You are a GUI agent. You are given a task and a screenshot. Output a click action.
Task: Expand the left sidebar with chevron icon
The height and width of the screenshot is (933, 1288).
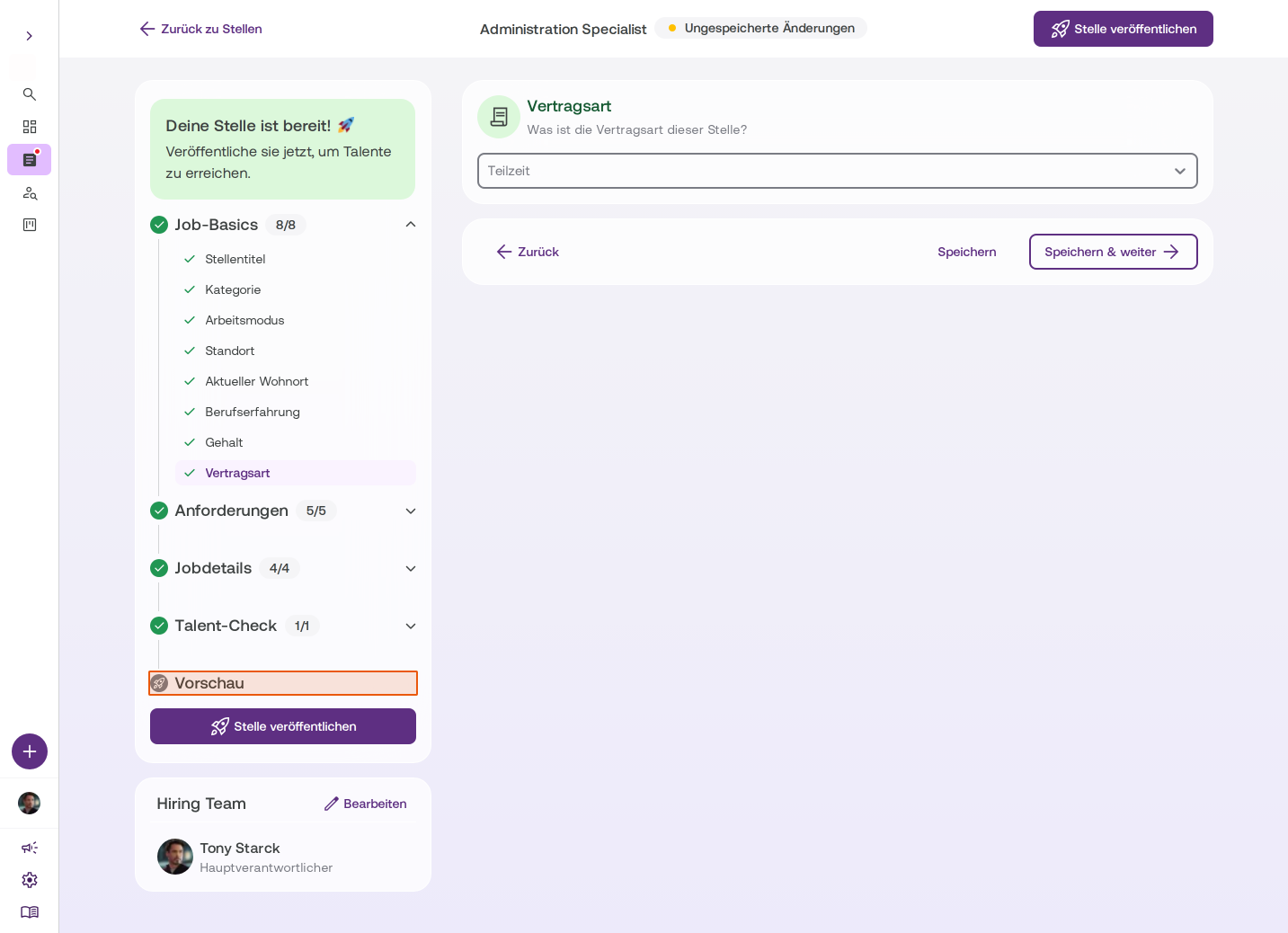coord(29,36)
